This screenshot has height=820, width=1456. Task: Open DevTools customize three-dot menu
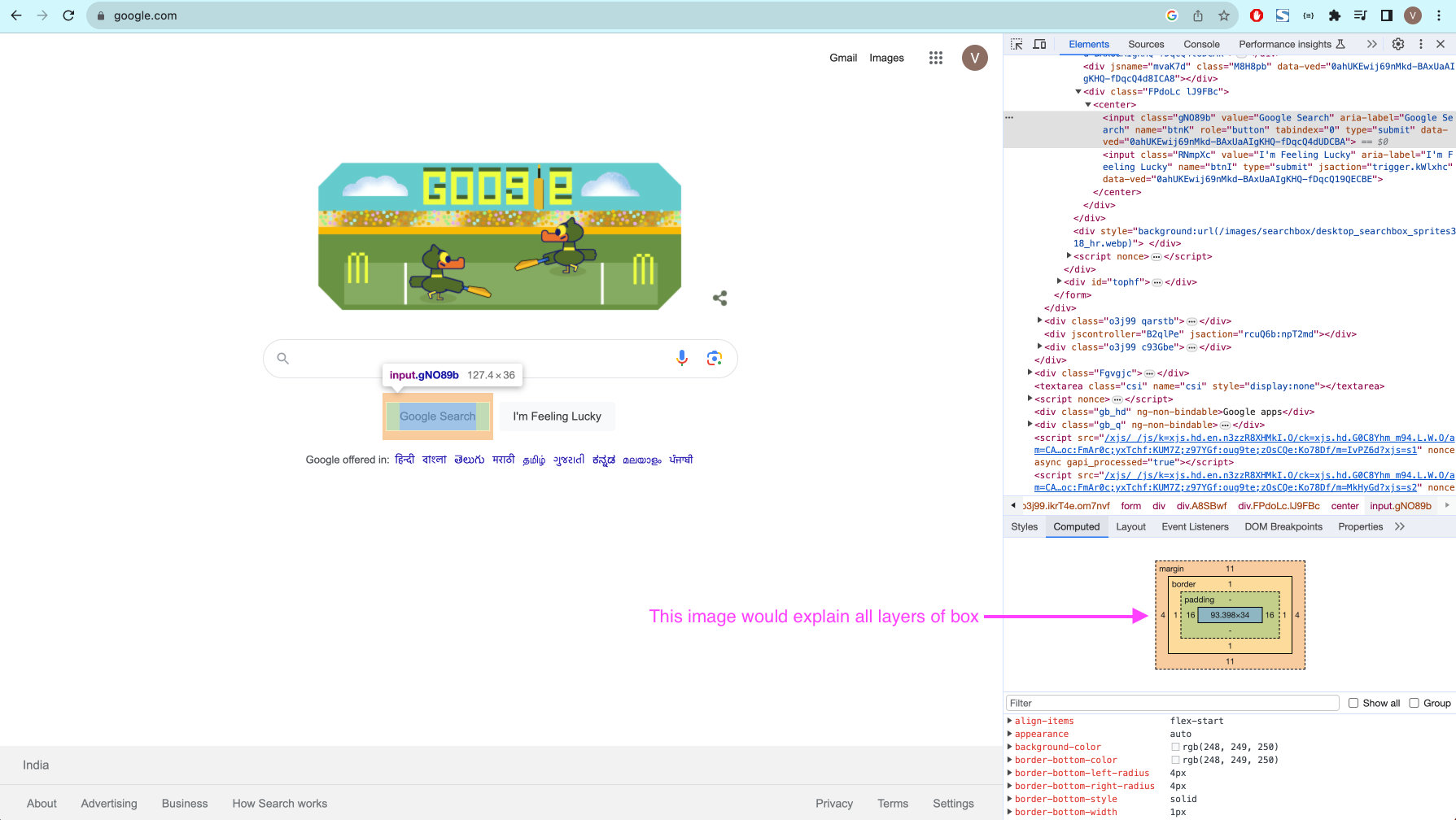[1421, 44]
